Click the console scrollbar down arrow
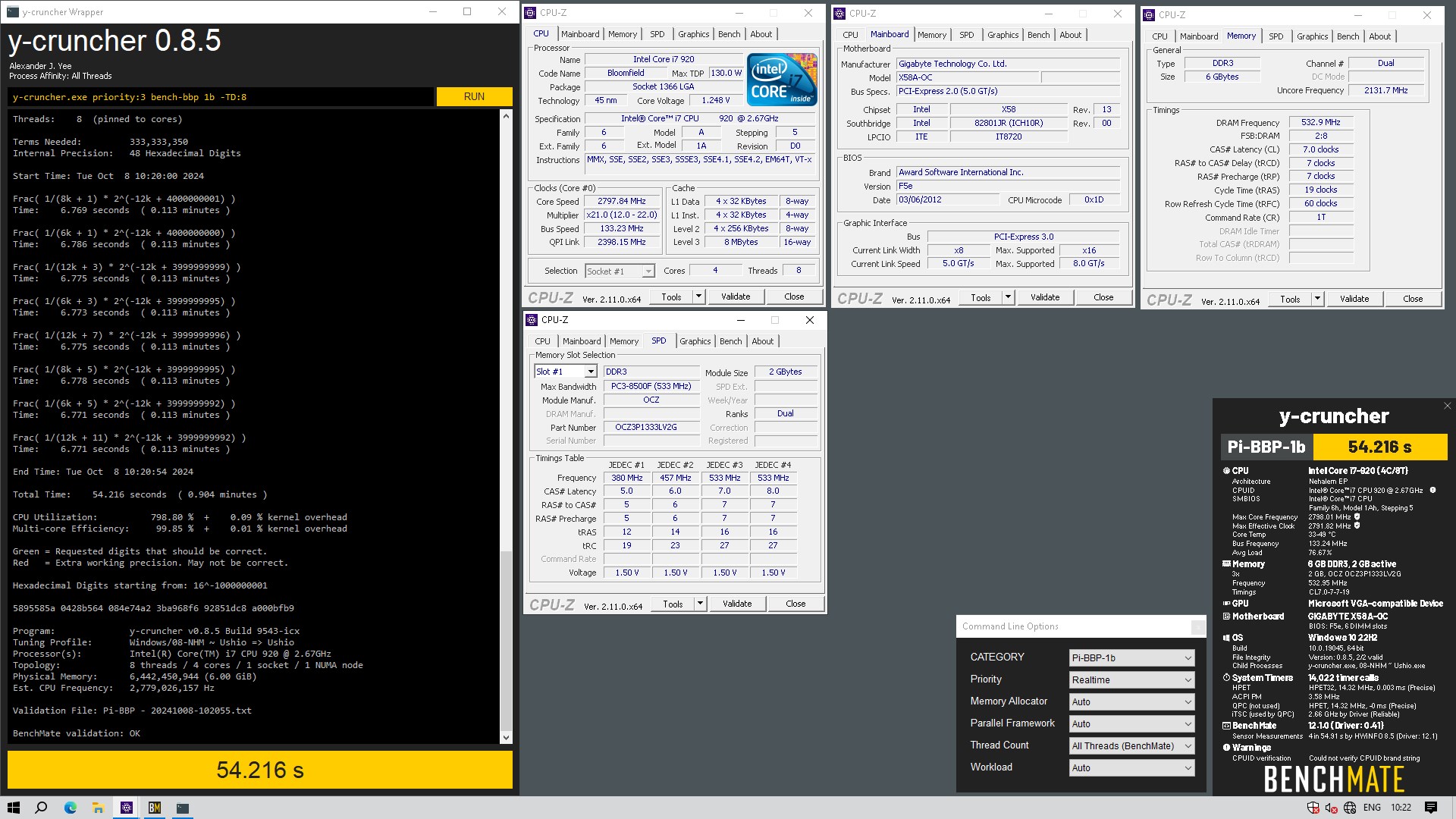 [506, 738]
